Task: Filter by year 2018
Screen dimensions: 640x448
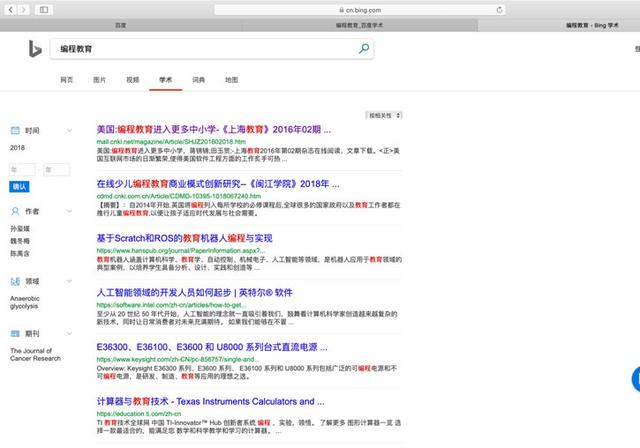Action: (x=17, y=148)
